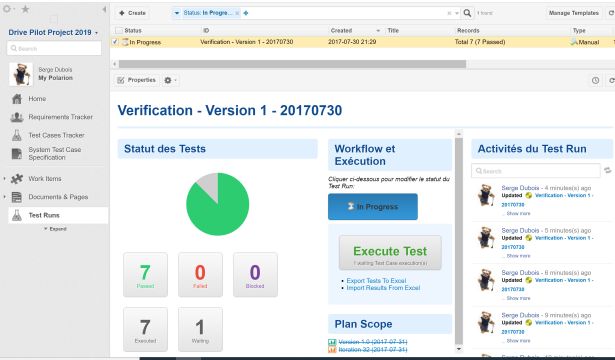Screen dimensions: 615x360
Task: Open System Test Case Specification
Action: coord(55,153)
